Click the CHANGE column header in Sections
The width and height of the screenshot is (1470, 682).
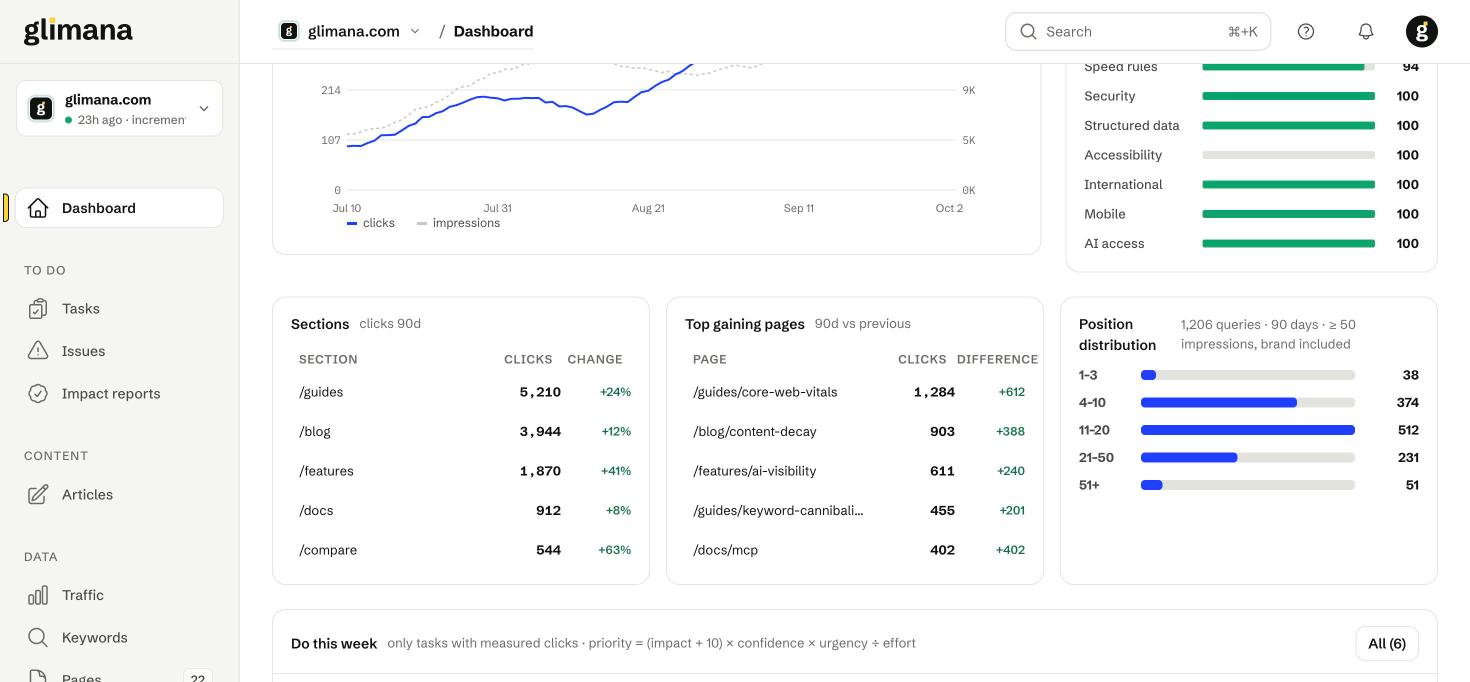point(595,359)
